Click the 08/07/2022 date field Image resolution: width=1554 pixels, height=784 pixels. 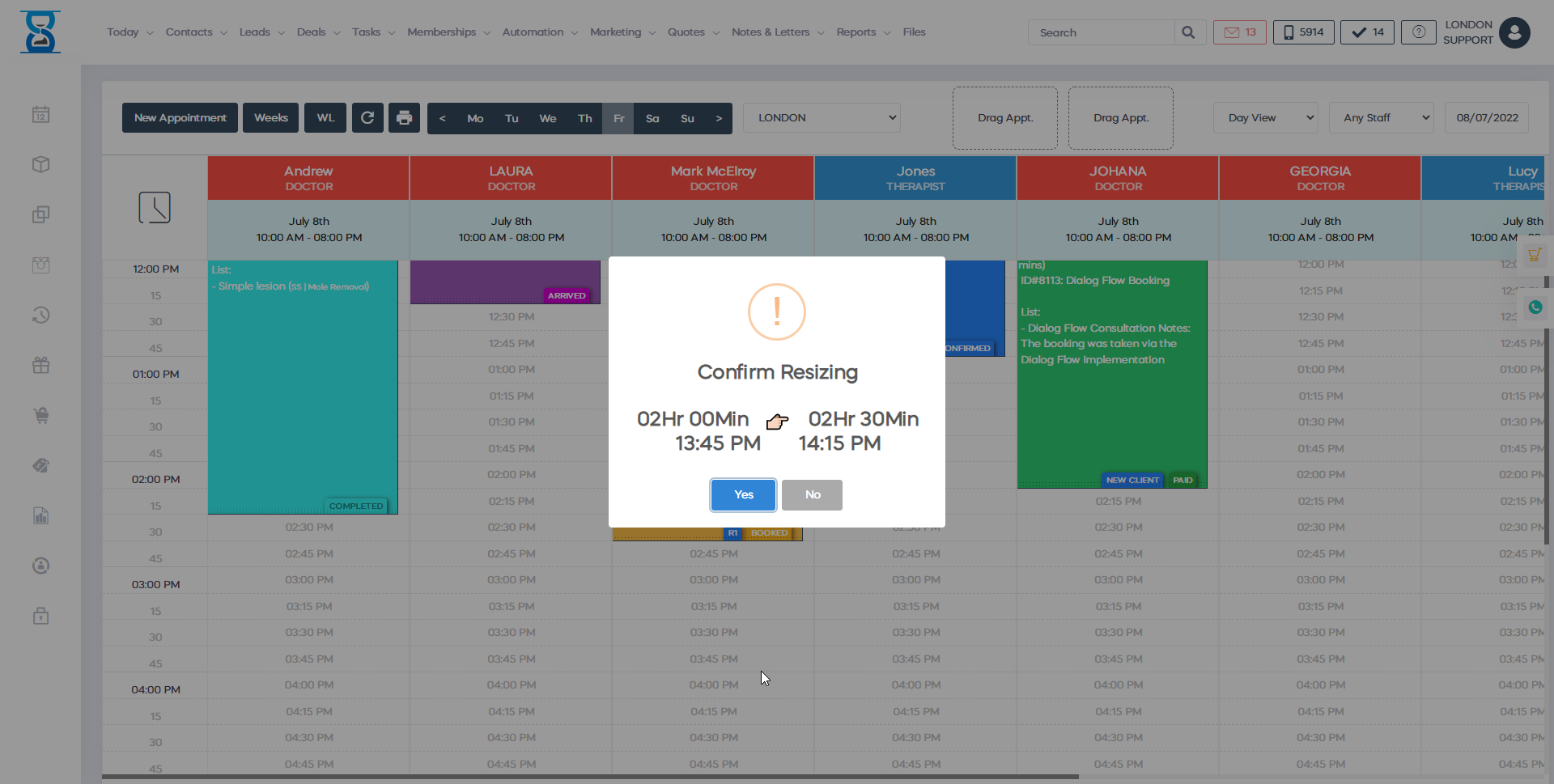coord(1486,117)
